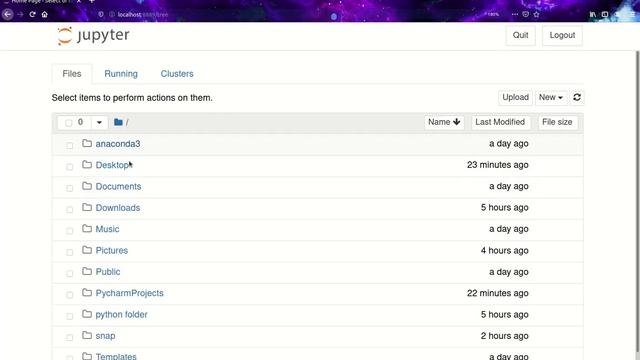
Task: Open the snap folder link
Action: pos(105,336)
